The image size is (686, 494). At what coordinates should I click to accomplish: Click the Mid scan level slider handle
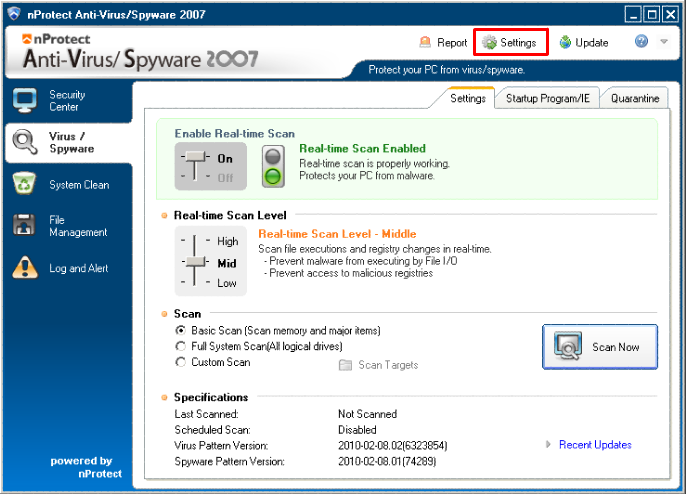coord(195,262)
